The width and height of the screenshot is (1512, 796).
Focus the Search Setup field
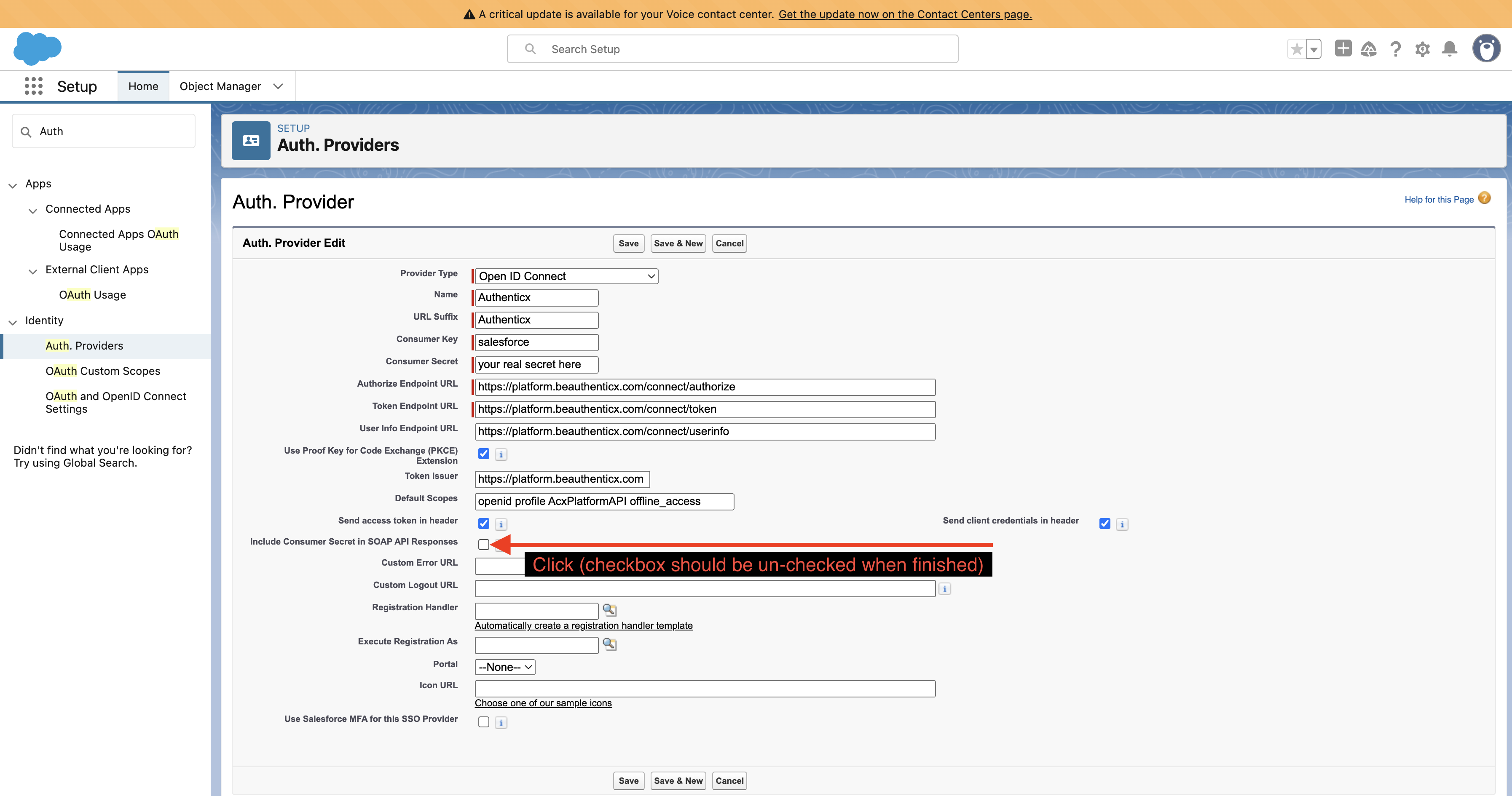click(732, 49)
